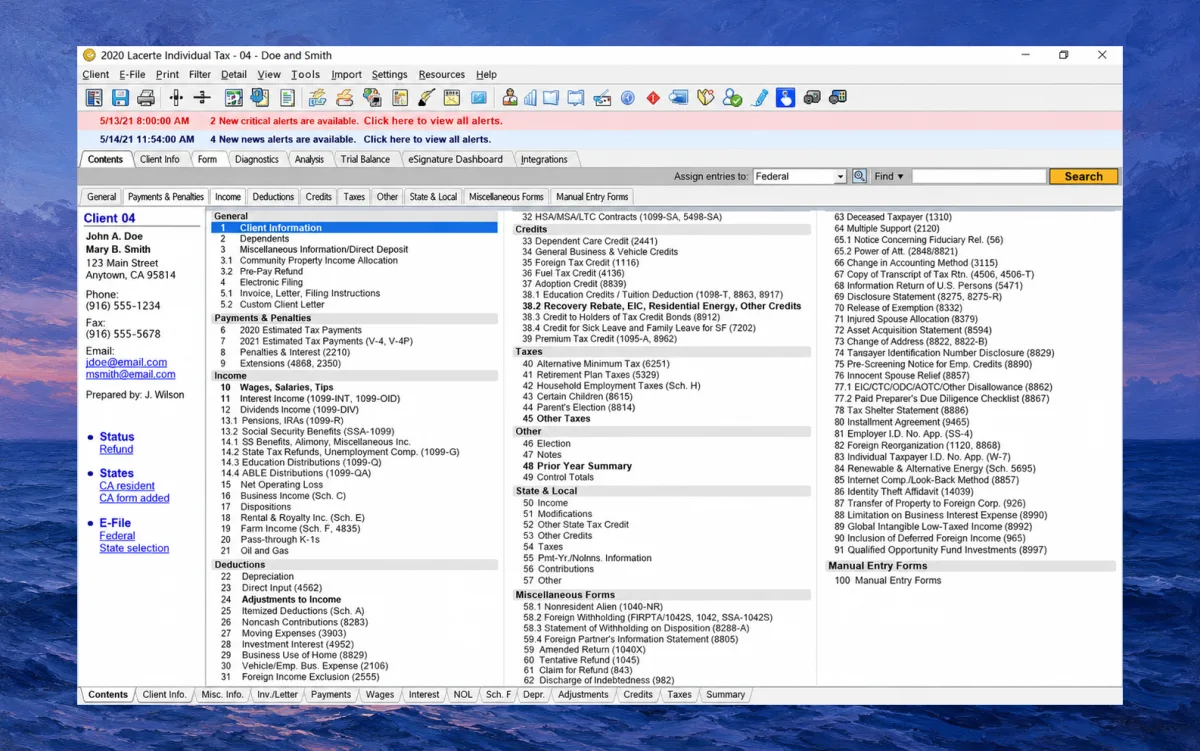Click the blue chat monitor icon
The height and width of the screenshot is (751, 1200).
tap(679, 97)
